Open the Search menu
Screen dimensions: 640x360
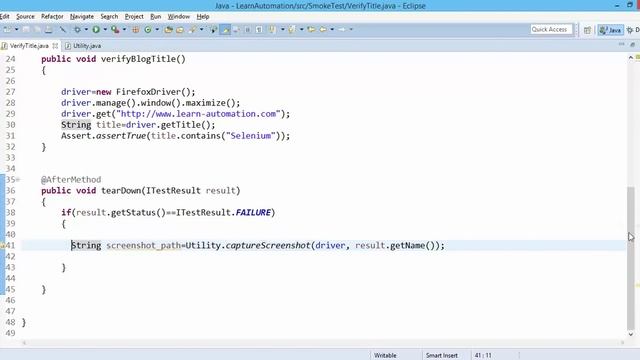(x=109, y=16)
